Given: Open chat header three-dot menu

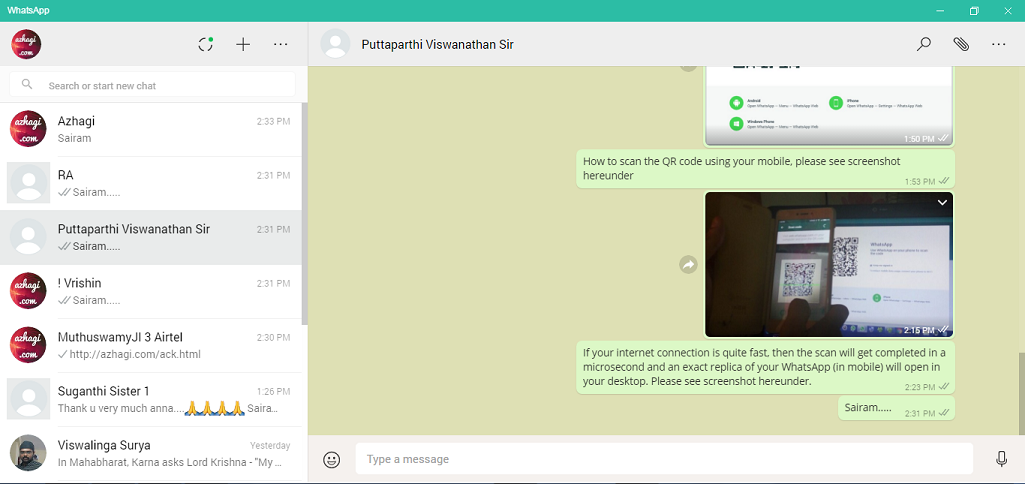Looking at the screenshot, I should point(998,44).
